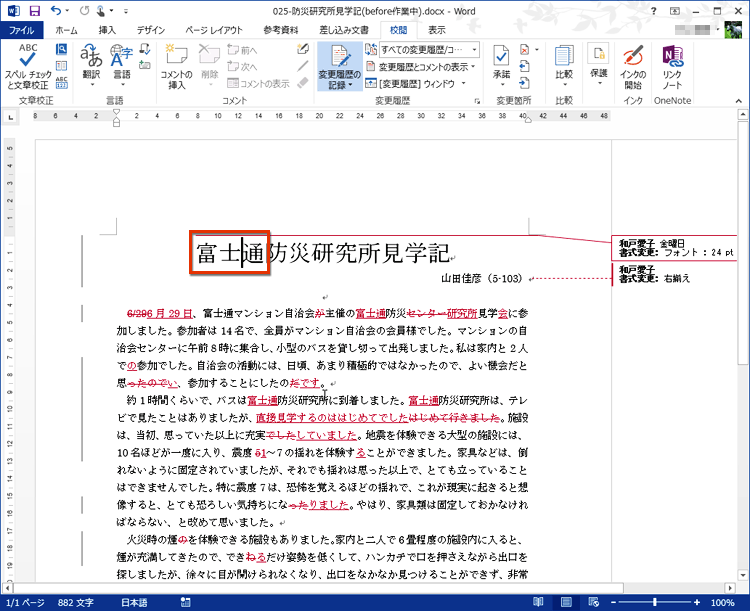Toggle 変更履歴の記録 (Track Changes)
Screen dimensions: 750x611
point(340,66)
